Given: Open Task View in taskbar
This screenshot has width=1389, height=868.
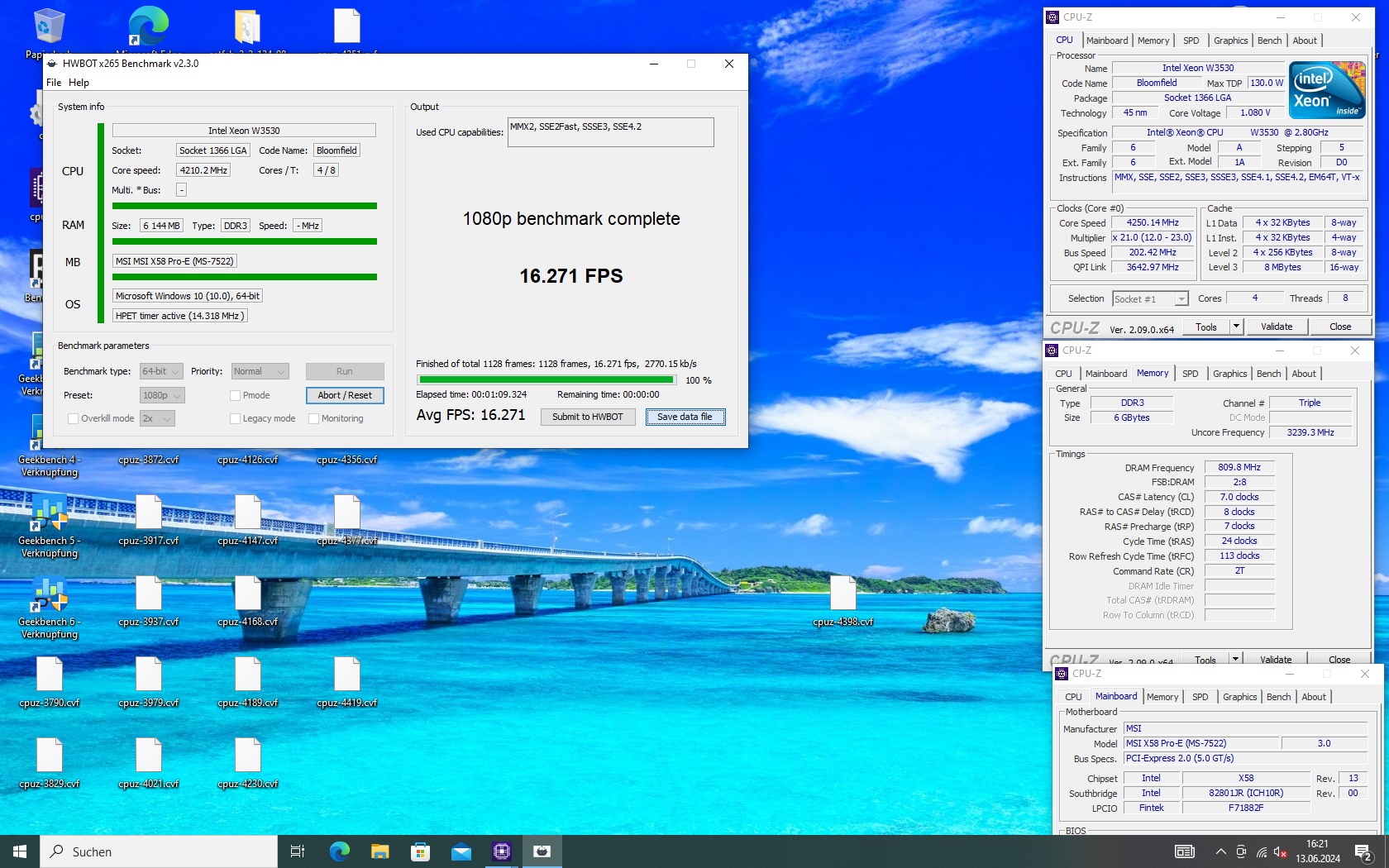Looking at the screenshot, I should (298, 851).
